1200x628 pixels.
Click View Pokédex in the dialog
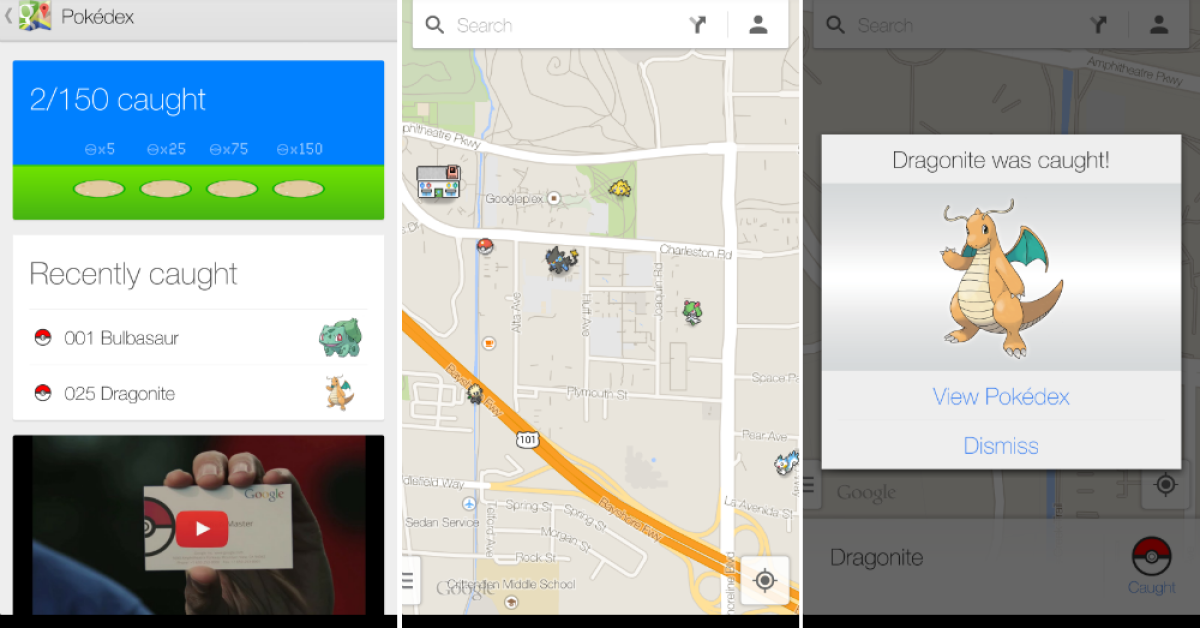[1001, 397]
